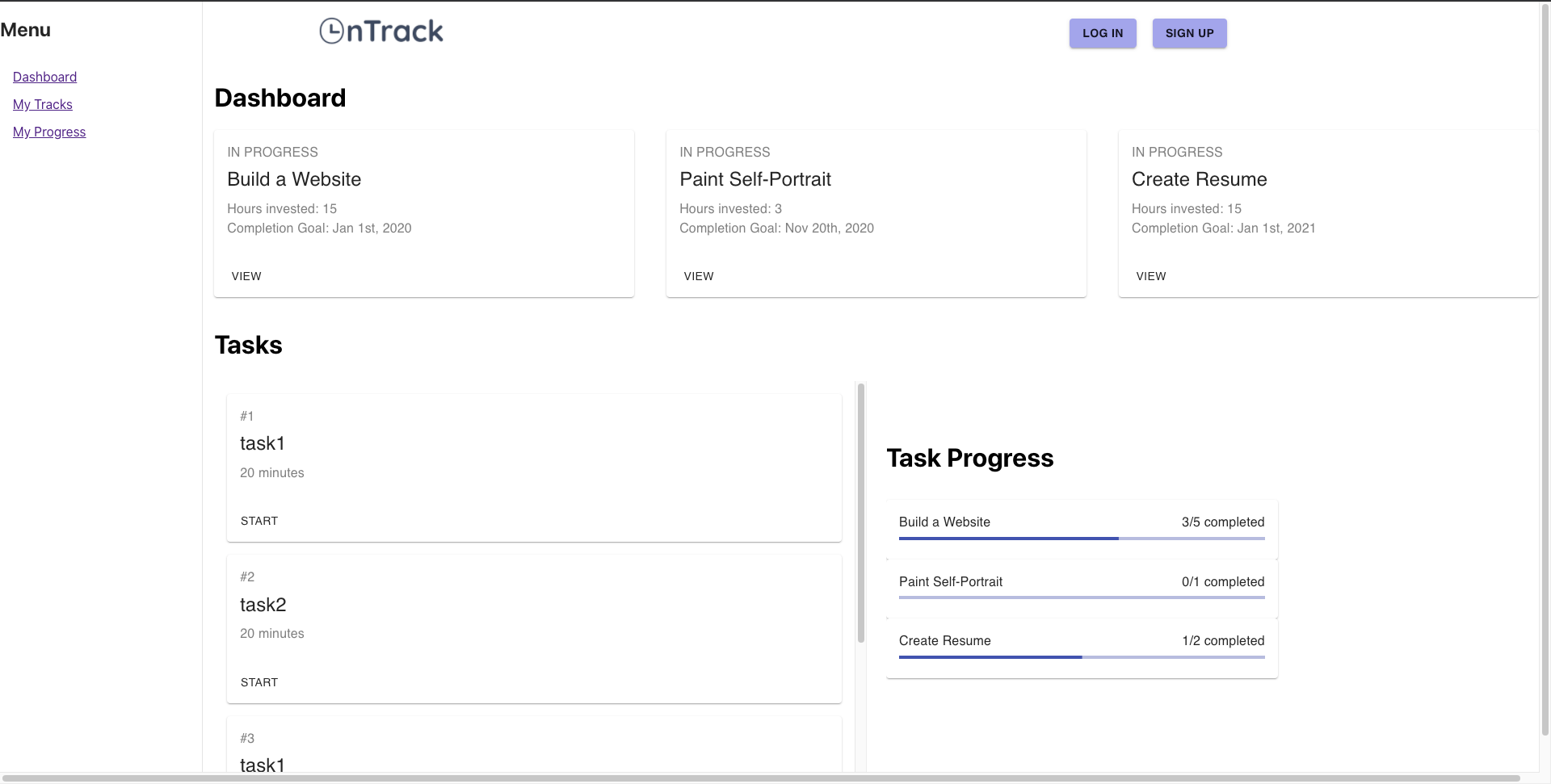This screenshot has height=784, width=1551.
Task: Click the Create Resume progress bar
Action: coord(1082,657)
